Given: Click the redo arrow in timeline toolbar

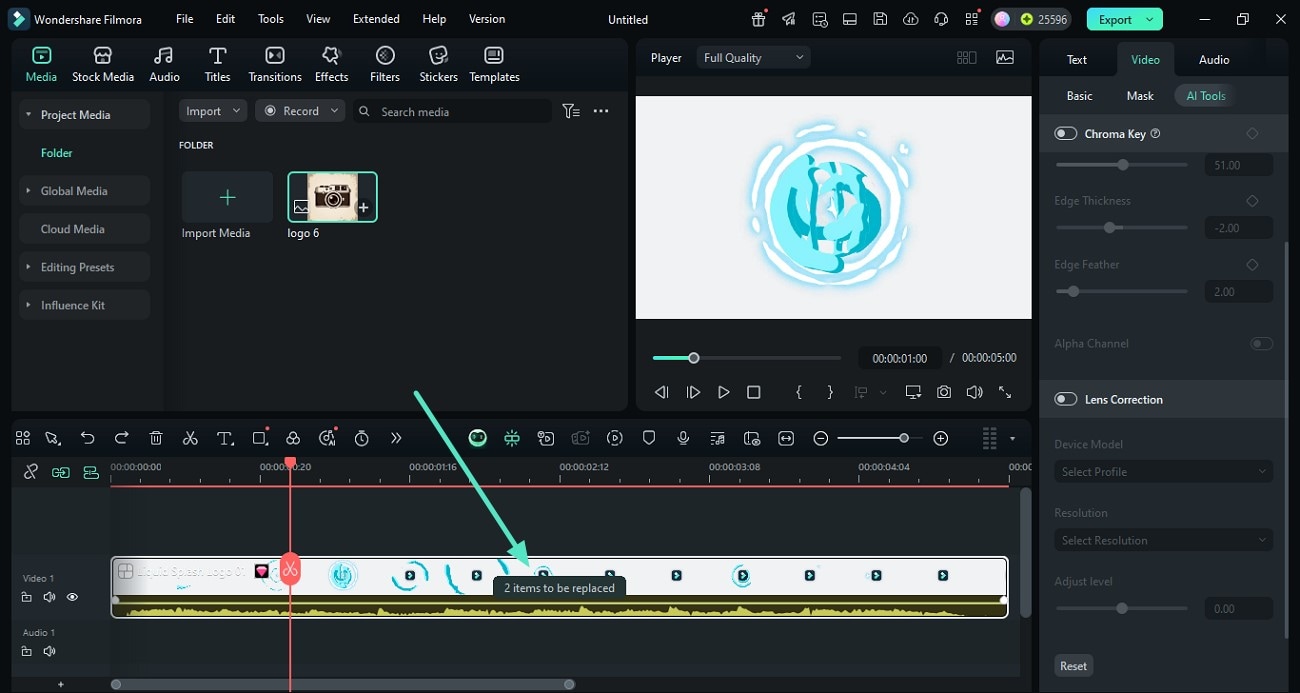Looking at the screenshot, I should tap(122, 438).
